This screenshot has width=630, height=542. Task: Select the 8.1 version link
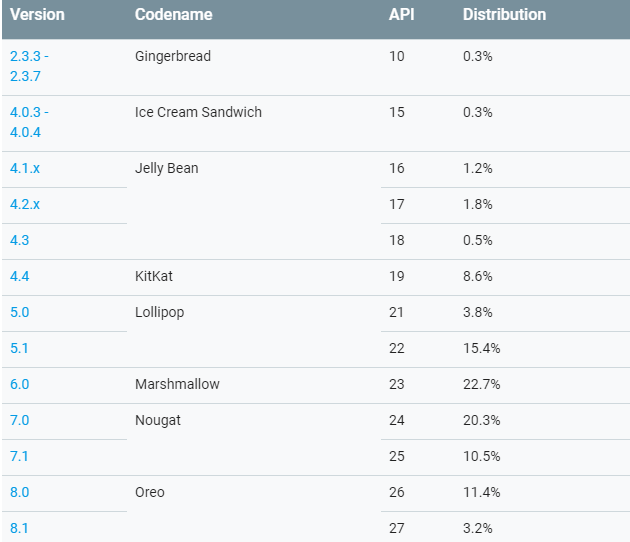(20, 528)
